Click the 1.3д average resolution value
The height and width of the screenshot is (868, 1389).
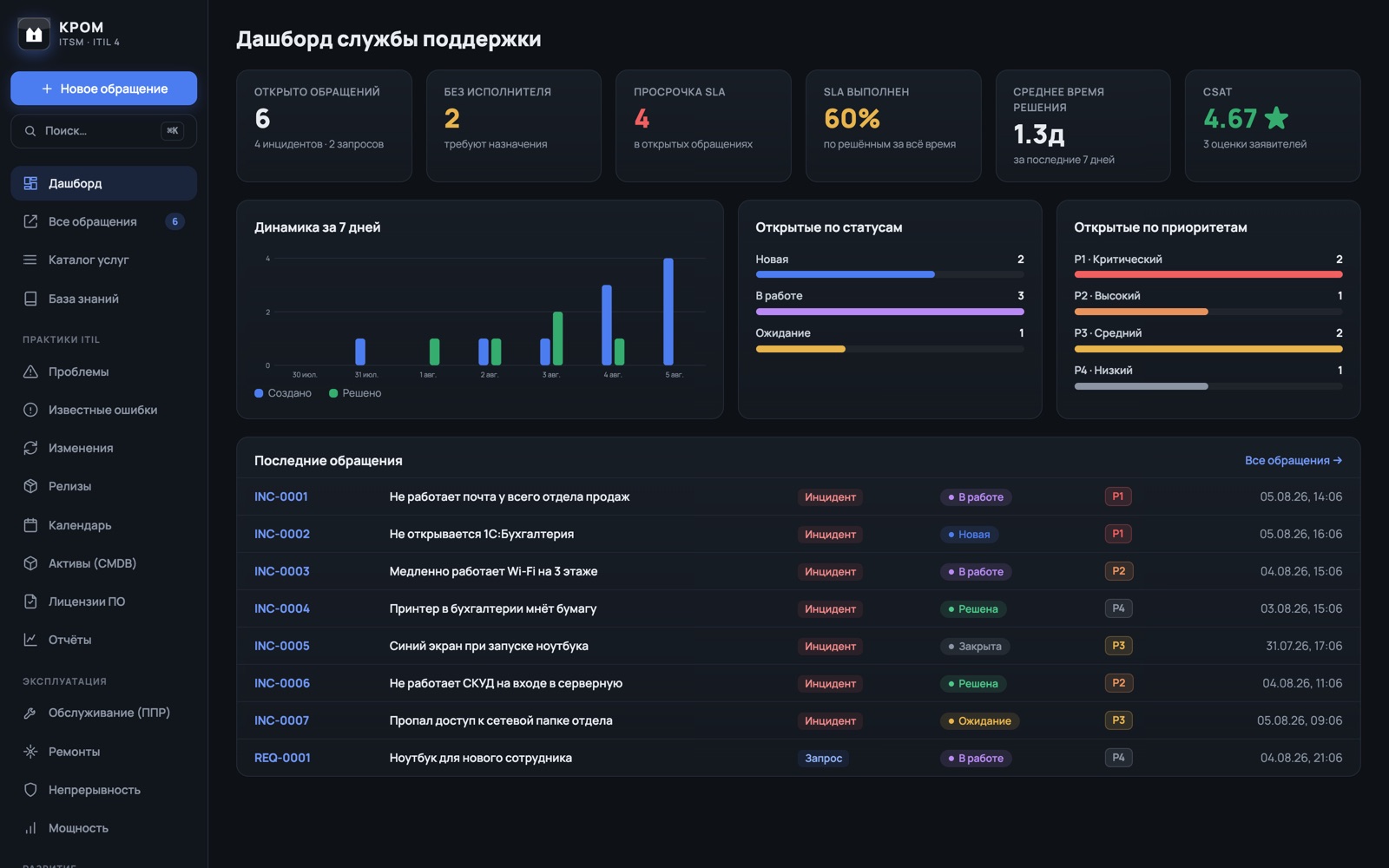1039,134
